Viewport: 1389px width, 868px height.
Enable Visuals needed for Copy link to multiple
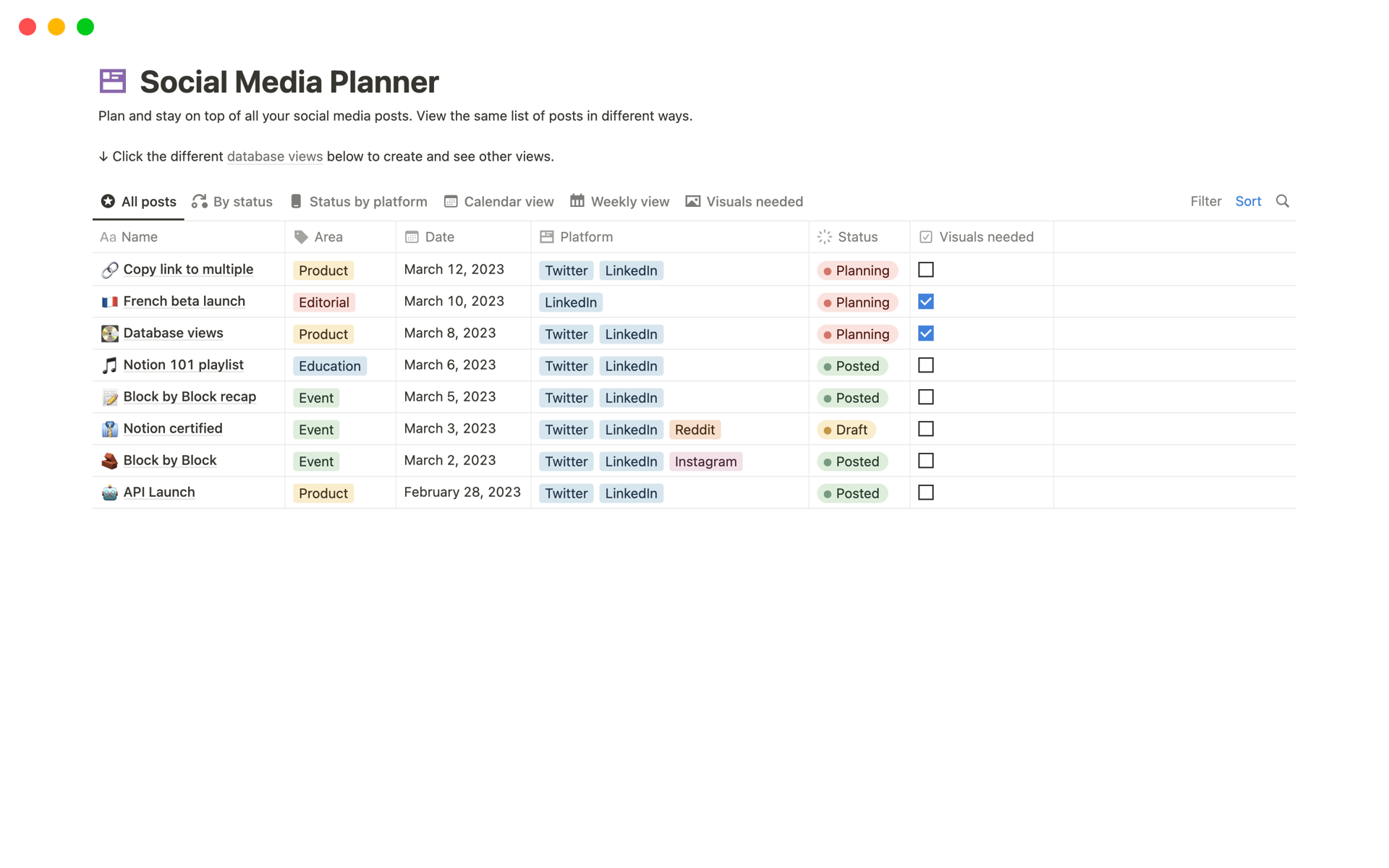tap(926, 269)
